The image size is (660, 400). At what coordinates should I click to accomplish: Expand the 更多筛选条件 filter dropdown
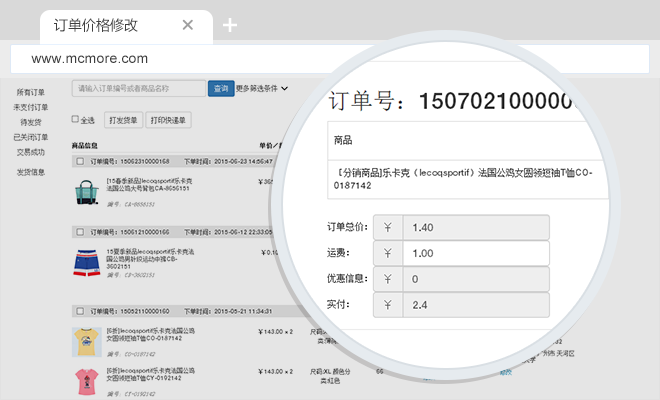click(x=262, y=89)
